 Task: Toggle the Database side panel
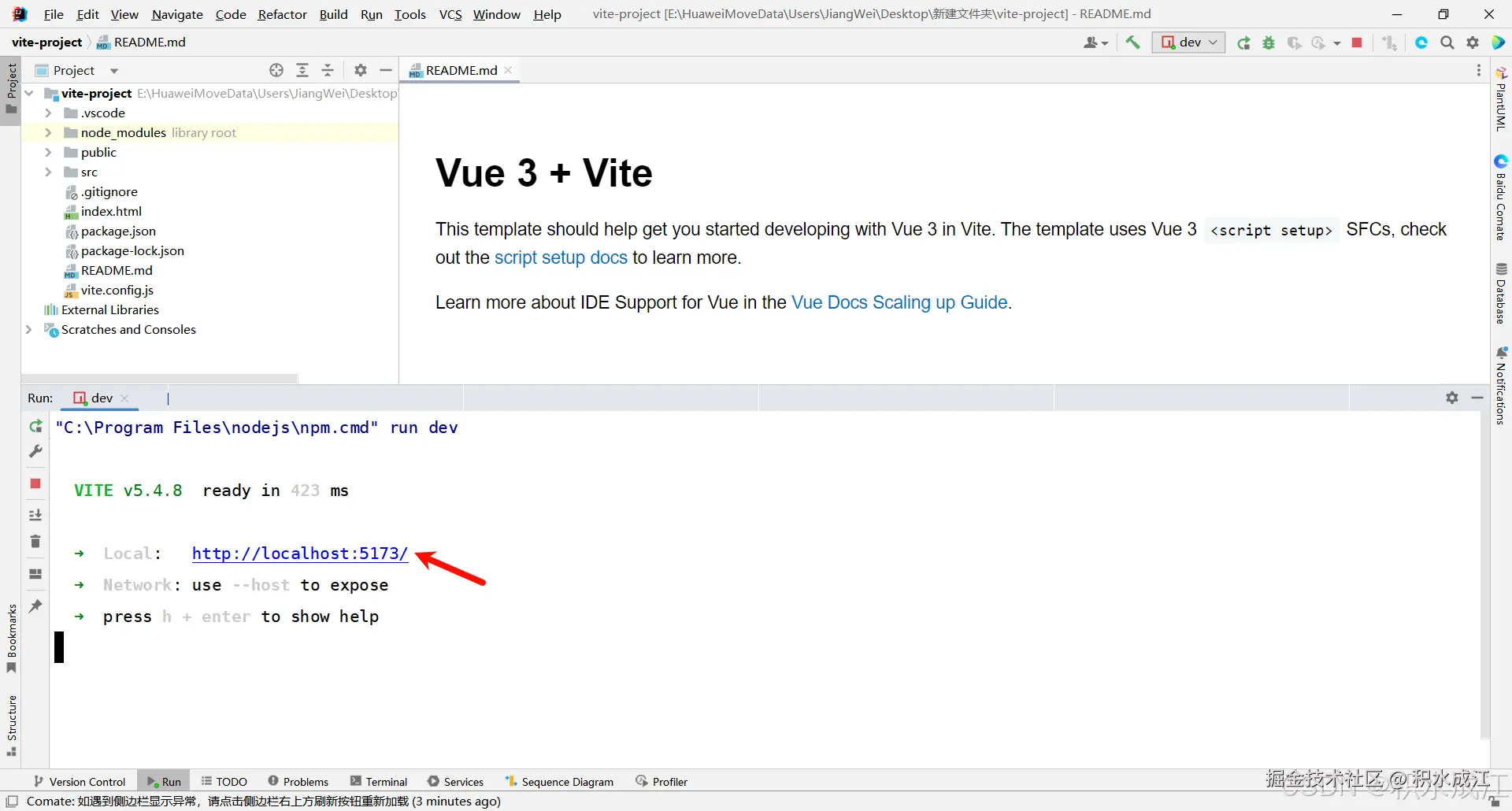click(1501, 293)
